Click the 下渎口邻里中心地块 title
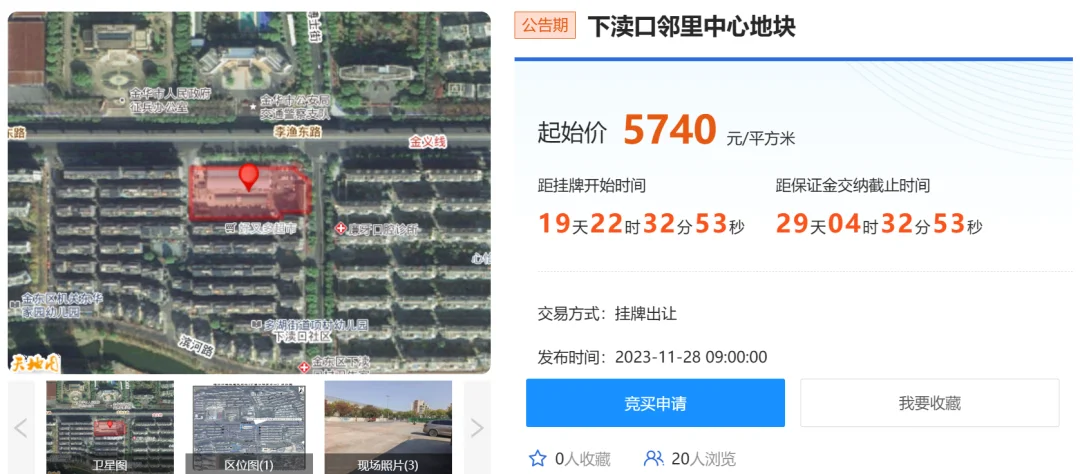Screen dimensions: 1080x474 click(692, 26)
